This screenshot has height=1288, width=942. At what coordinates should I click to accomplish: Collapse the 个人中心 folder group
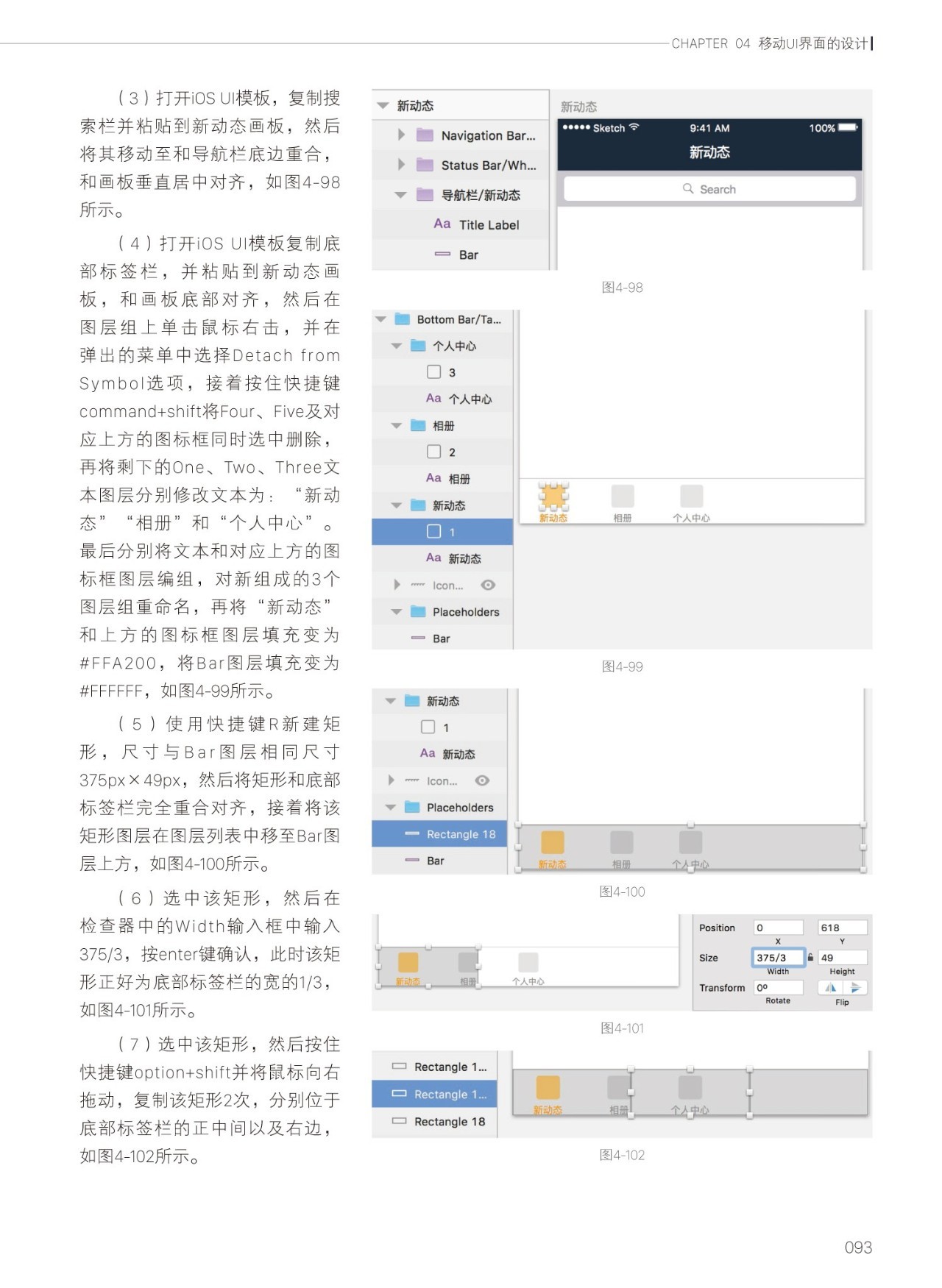tap(396, 346)
